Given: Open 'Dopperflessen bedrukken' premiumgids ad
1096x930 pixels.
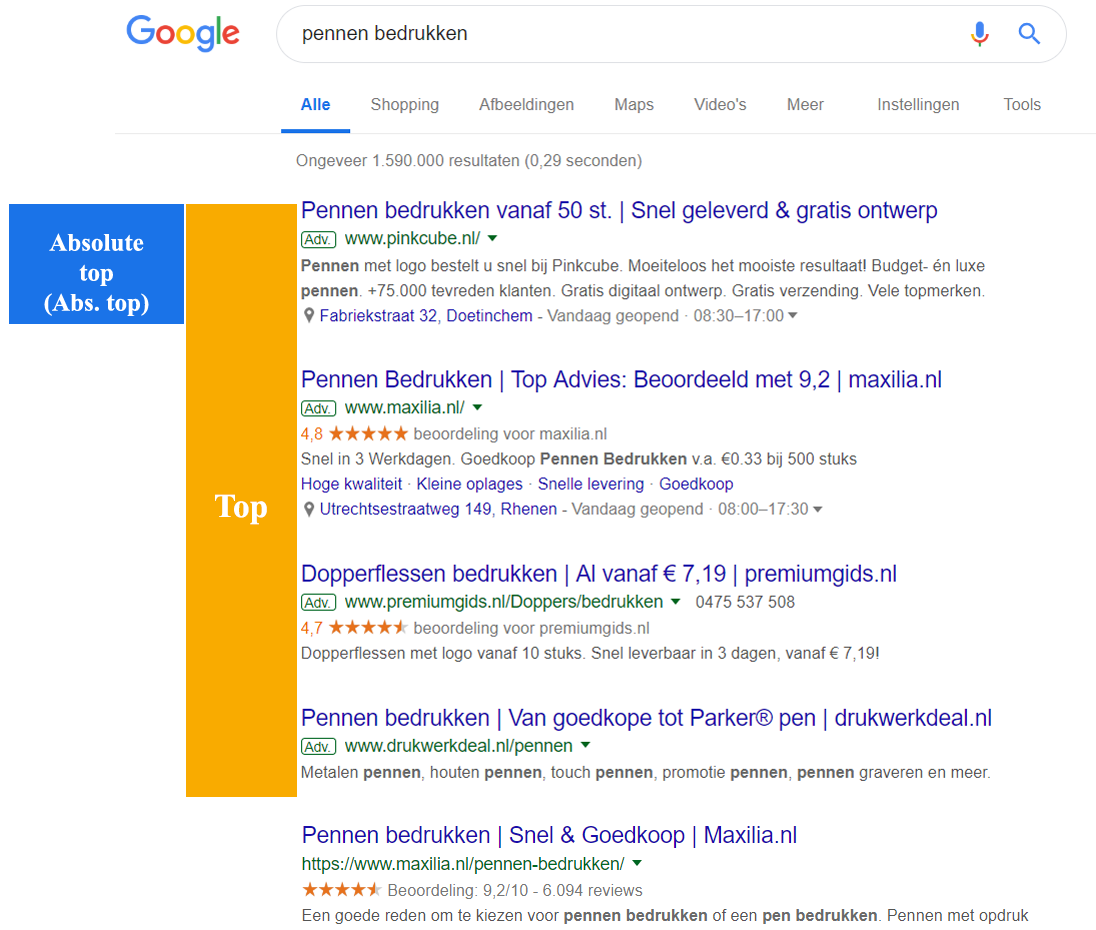Looking at the screenshot, I should pos(598,574).
